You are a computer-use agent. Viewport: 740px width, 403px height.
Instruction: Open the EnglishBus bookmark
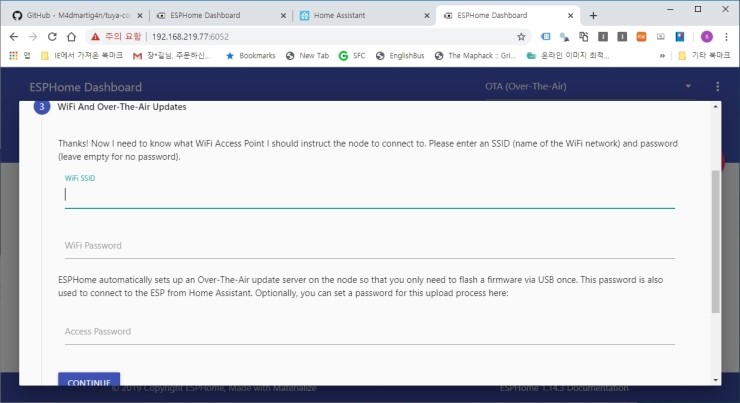[400, 56]
